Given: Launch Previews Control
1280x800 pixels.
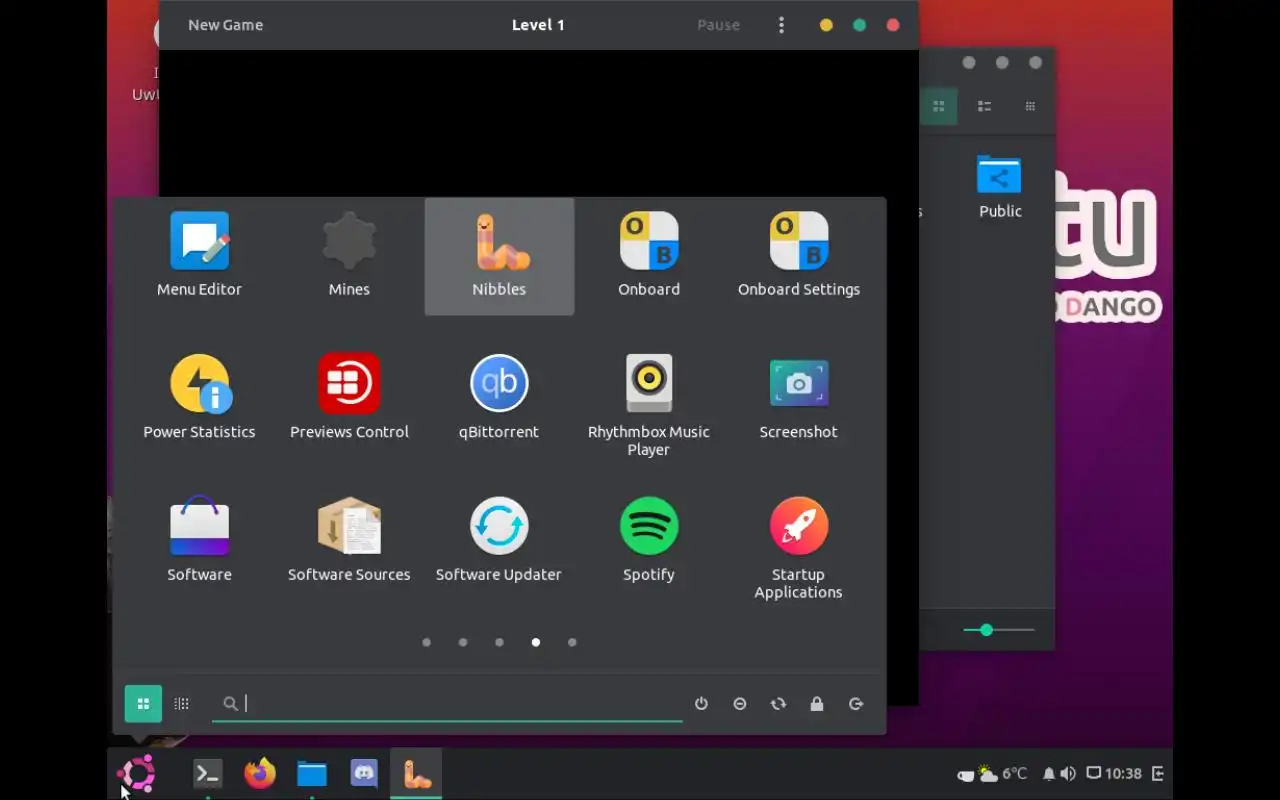Looking at the screenshot, I should [349, 397].
